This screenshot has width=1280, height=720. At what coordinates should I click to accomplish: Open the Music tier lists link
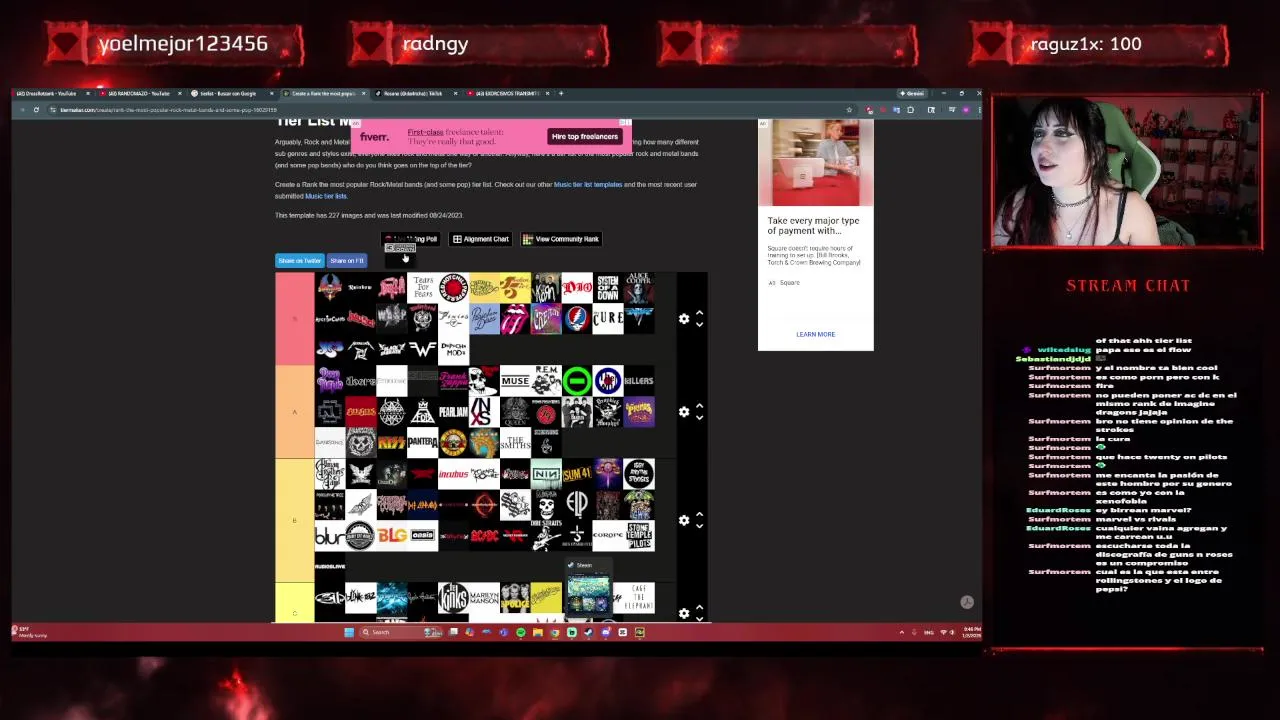click(326, 196)
